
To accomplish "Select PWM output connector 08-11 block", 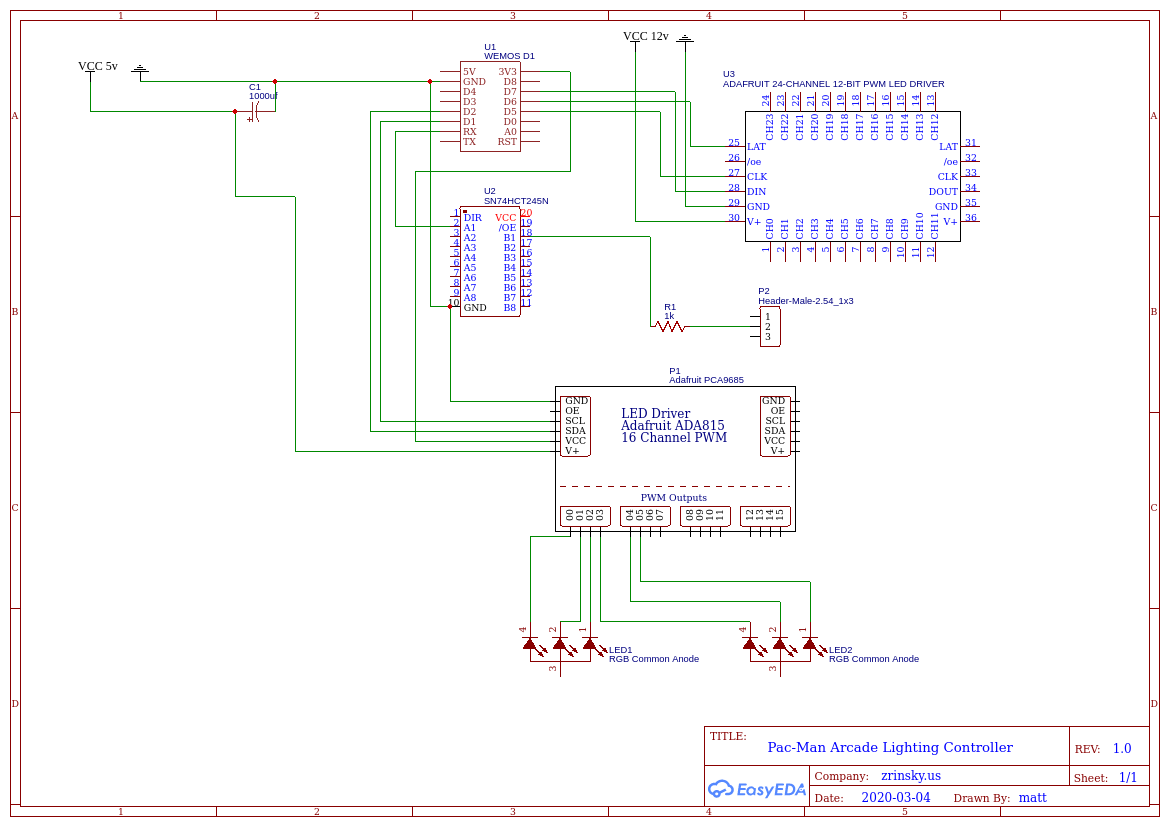I will click(x=705, y=516).
